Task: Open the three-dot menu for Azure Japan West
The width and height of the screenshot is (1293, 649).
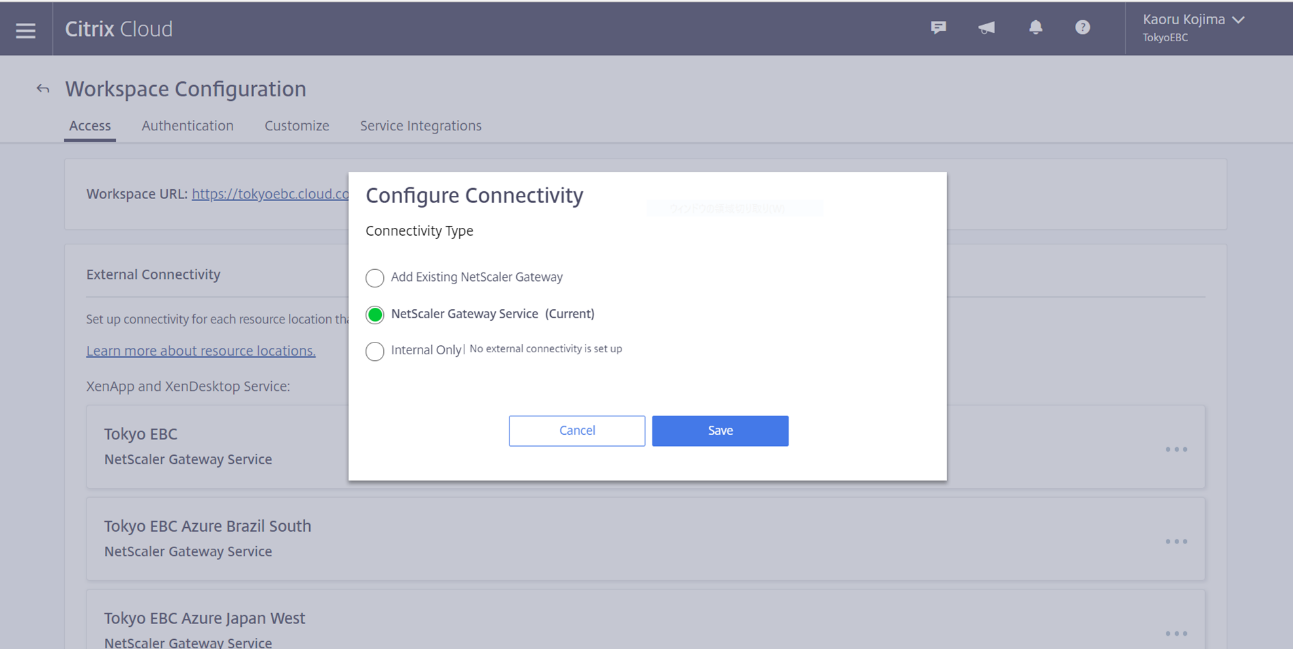Action: [1176, 633]
